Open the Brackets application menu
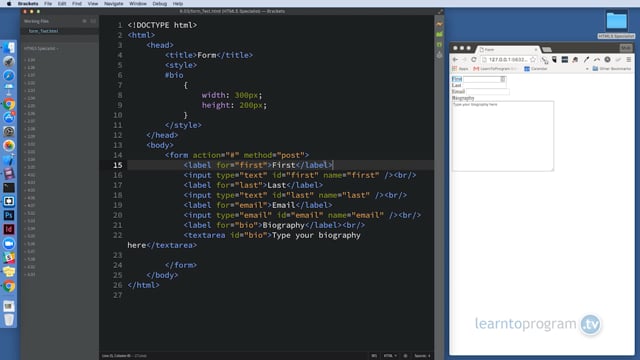The height and width of the screenshot is (360, 640). (28, 4)
